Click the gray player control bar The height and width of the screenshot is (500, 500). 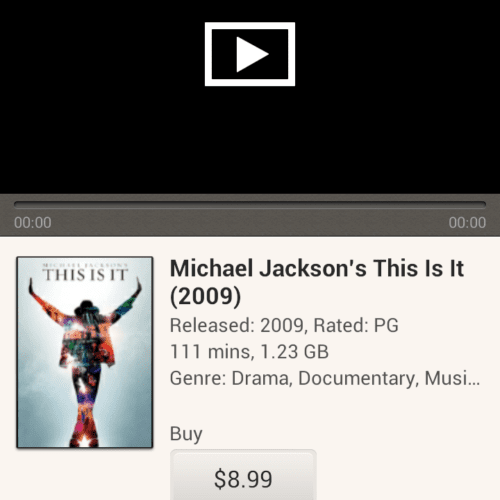pyautogui.click(x=250, y=215)
